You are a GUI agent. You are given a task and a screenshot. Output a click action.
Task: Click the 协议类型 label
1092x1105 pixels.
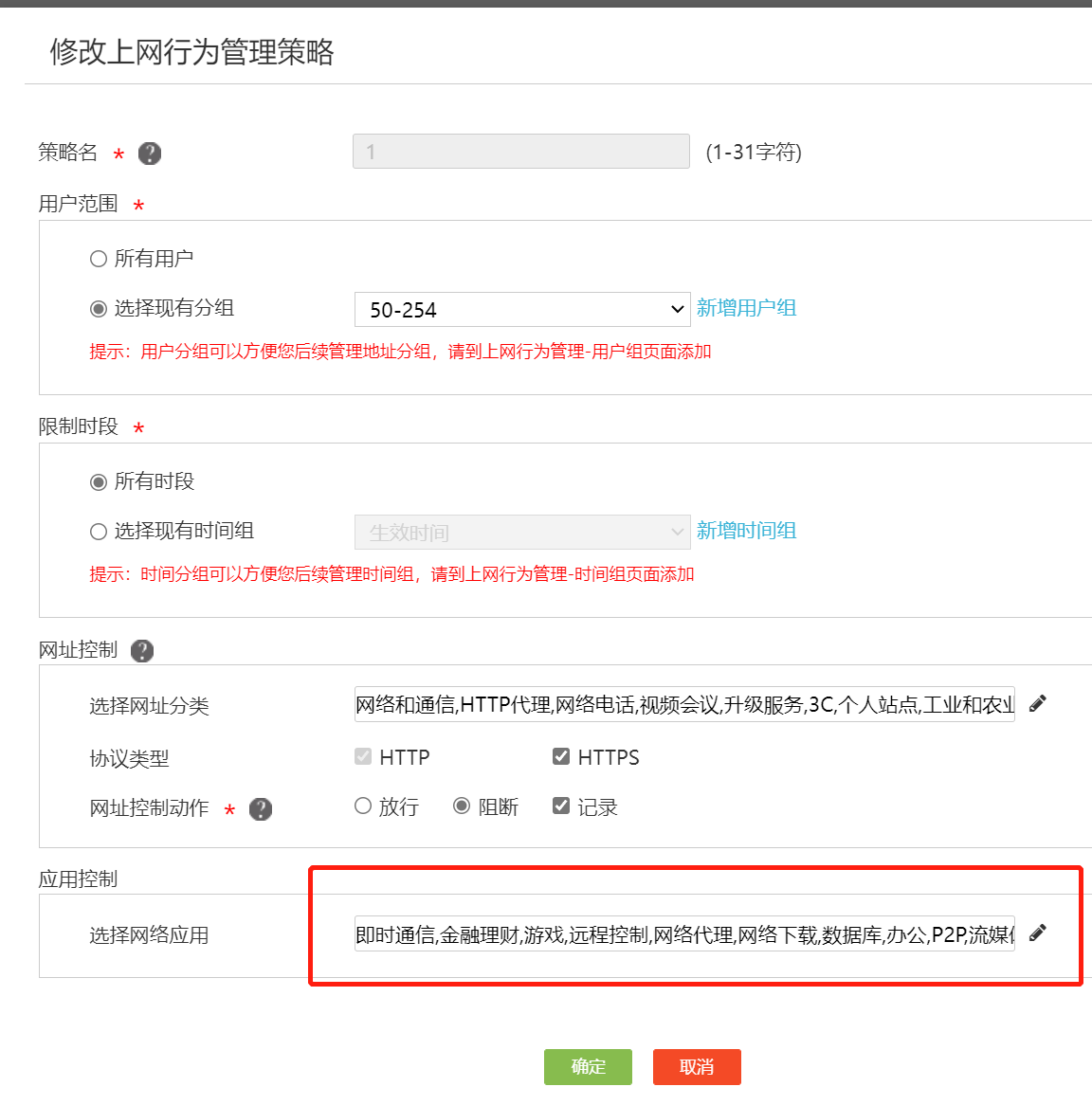point(129,759)
